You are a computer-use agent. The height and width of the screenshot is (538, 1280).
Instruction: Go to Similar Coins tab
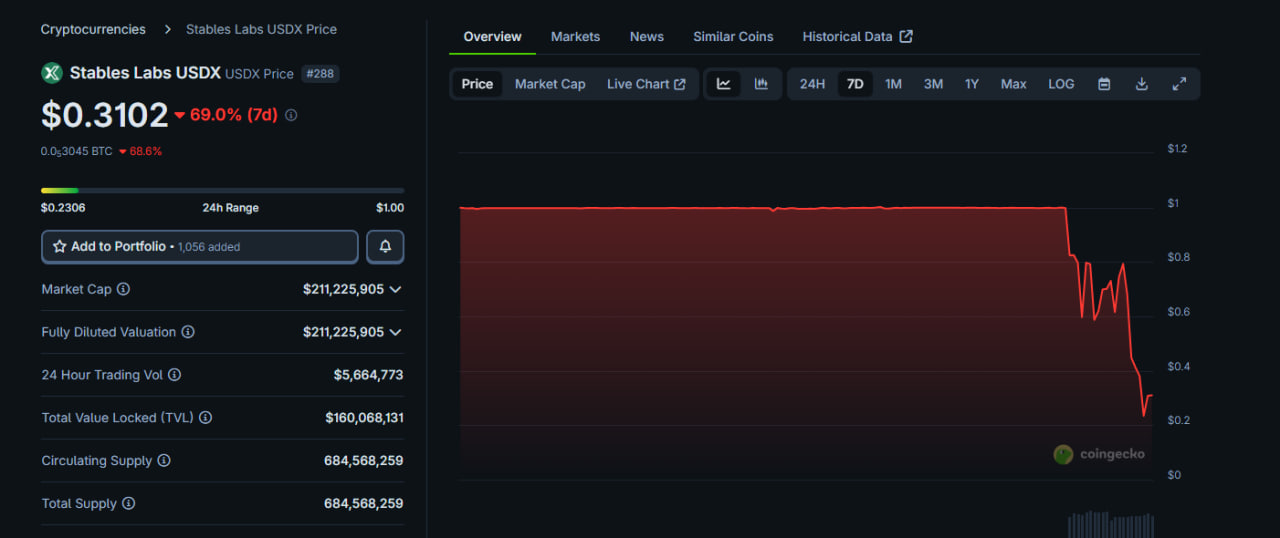pos(733,36)
